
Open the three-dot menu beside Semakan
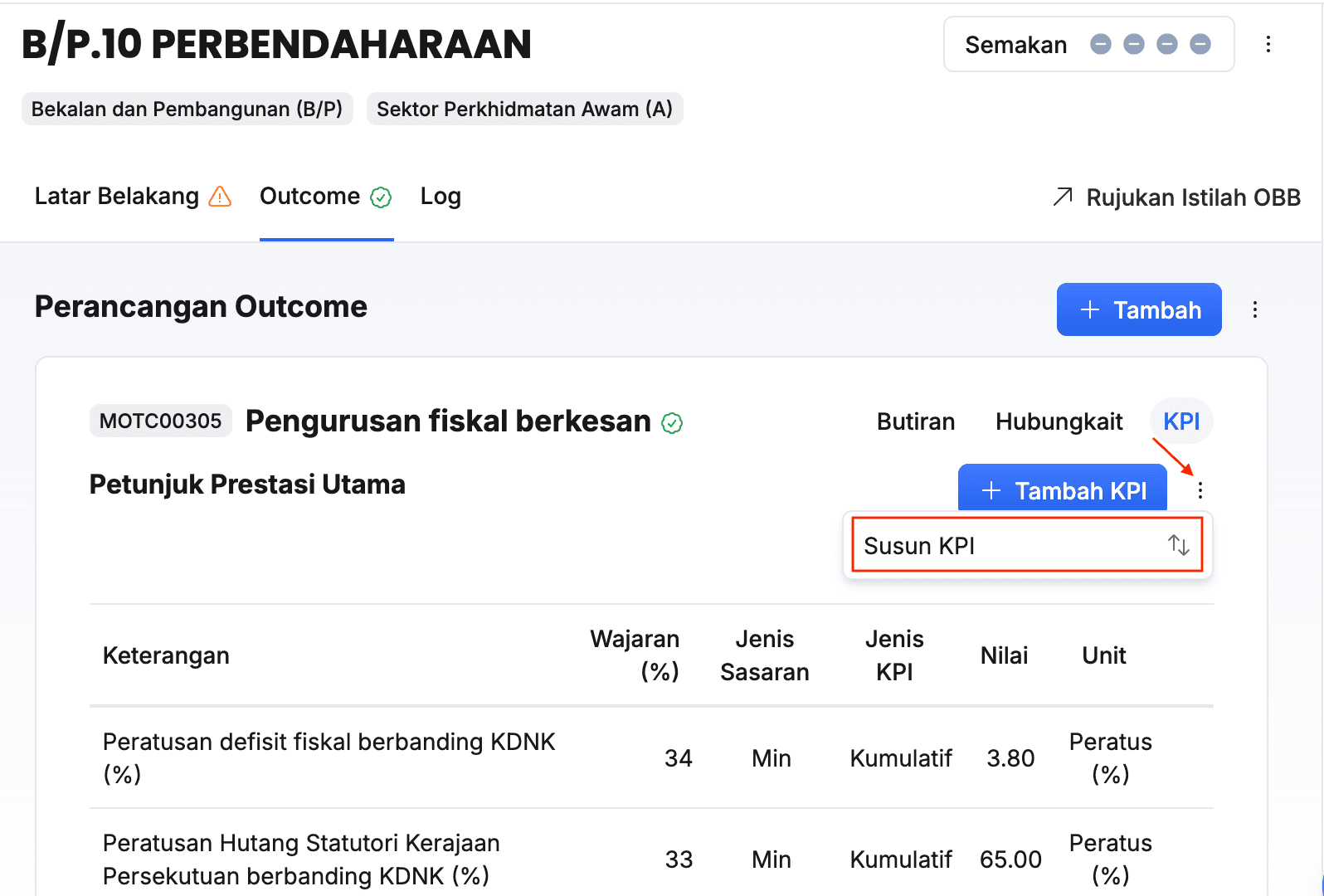[1268, 45]
